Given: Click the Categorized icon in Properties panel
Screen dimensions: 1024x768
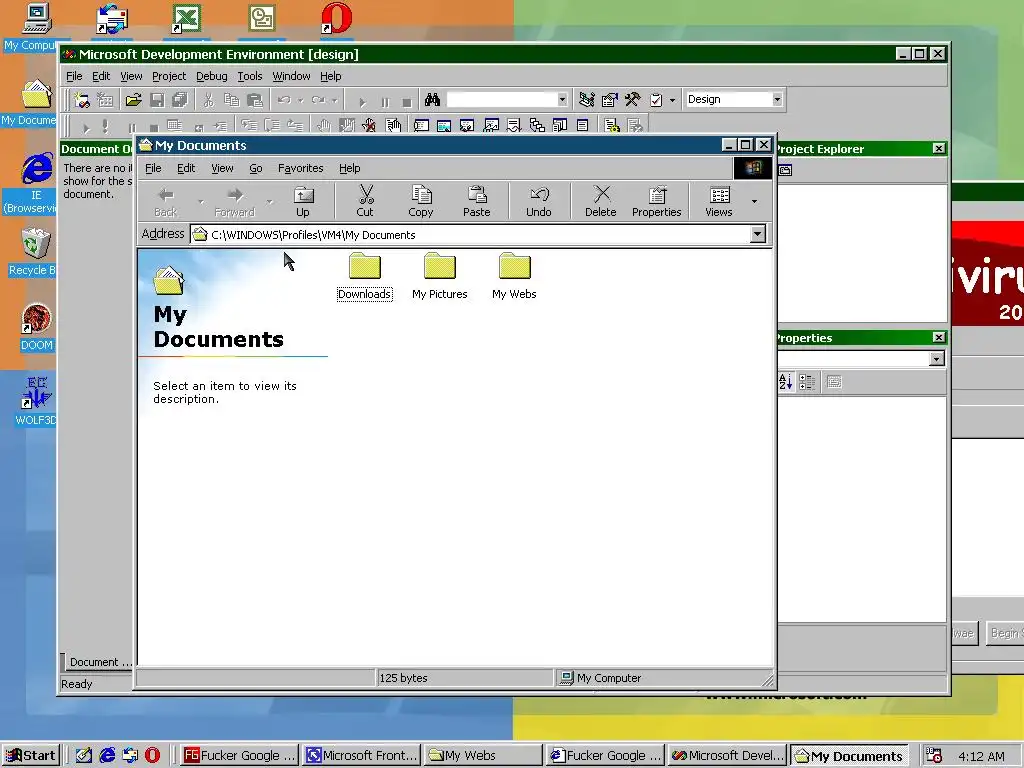Looking at the screenshot, I should point(807,382).
